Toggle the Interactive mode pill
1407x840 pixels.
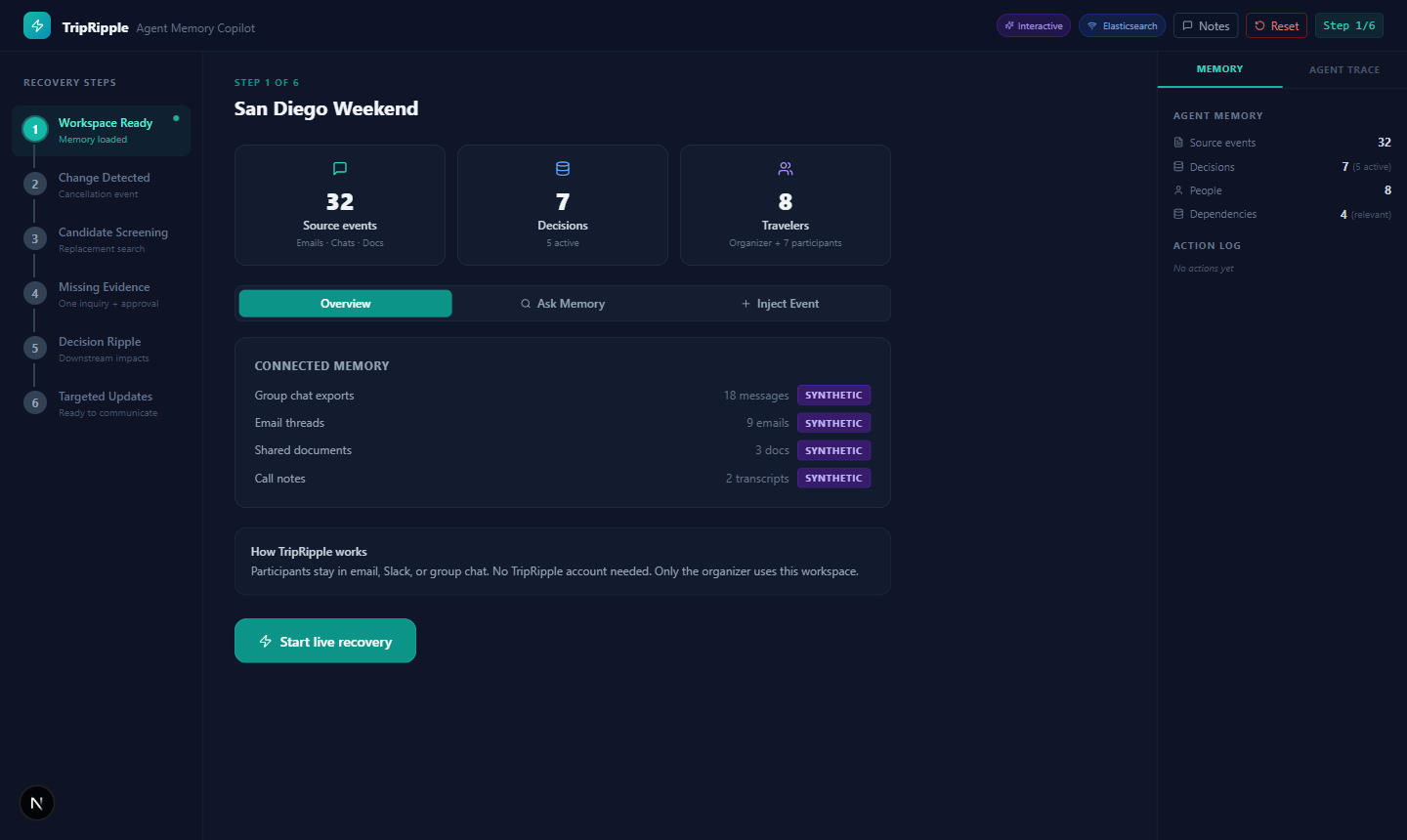click(x=1034, y=25)
